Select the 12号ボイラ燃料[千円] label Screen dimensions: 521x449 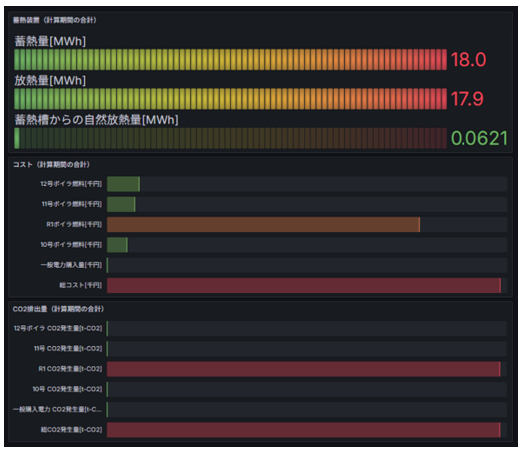71,184
